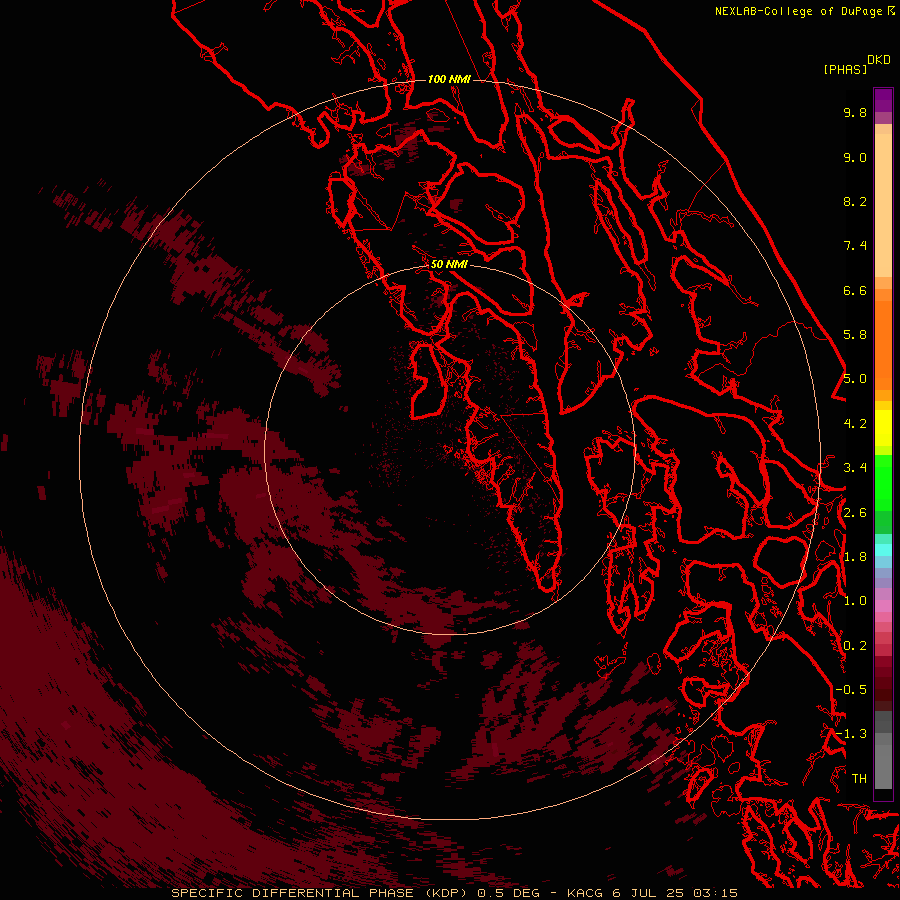Click the 8.2 value on the color scale
900x900 pixels.
point(855,201)
